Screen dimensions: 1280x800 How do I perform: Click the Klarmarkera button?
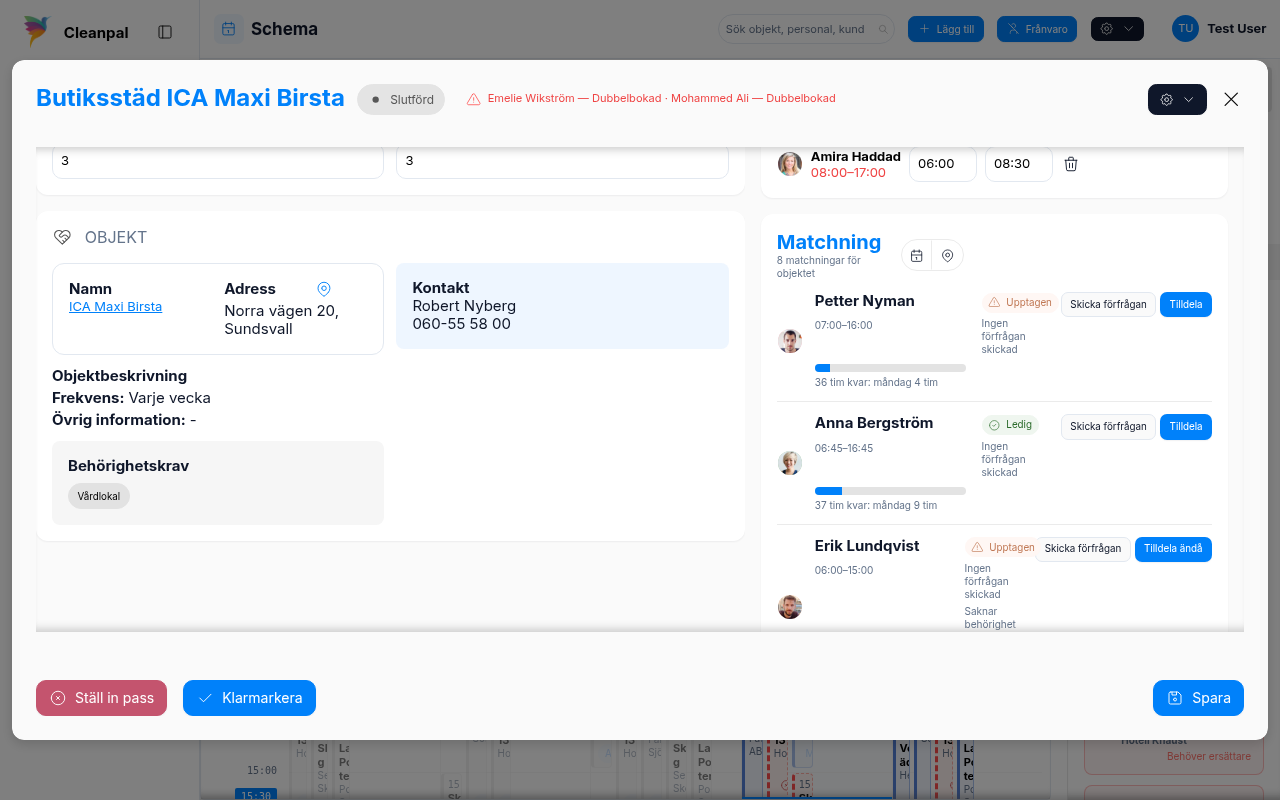[x=249, y=698]
